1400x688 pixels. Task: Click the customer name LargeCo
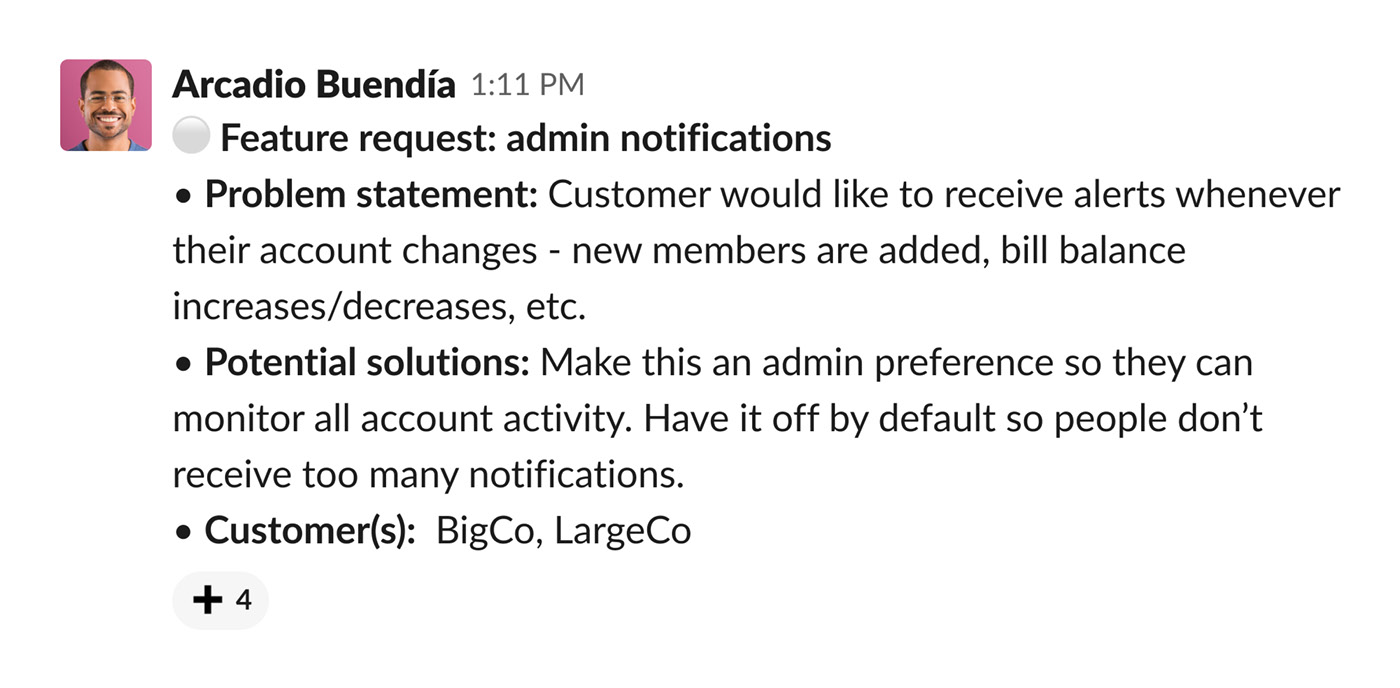point(622,530)
